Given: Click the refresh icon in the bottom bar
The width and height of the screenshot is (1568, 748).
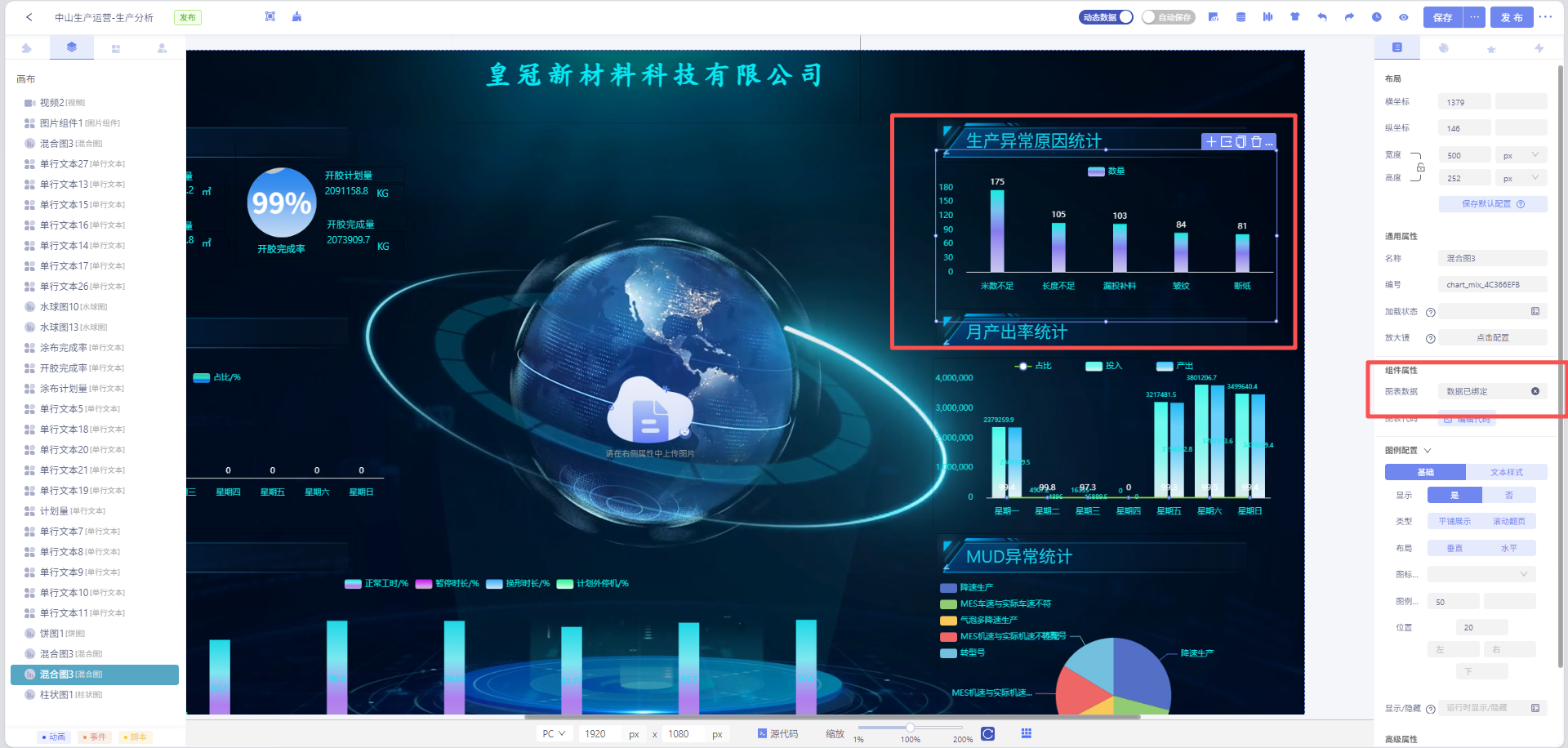Looking at the screenshot, I should (x=987, y=733).
